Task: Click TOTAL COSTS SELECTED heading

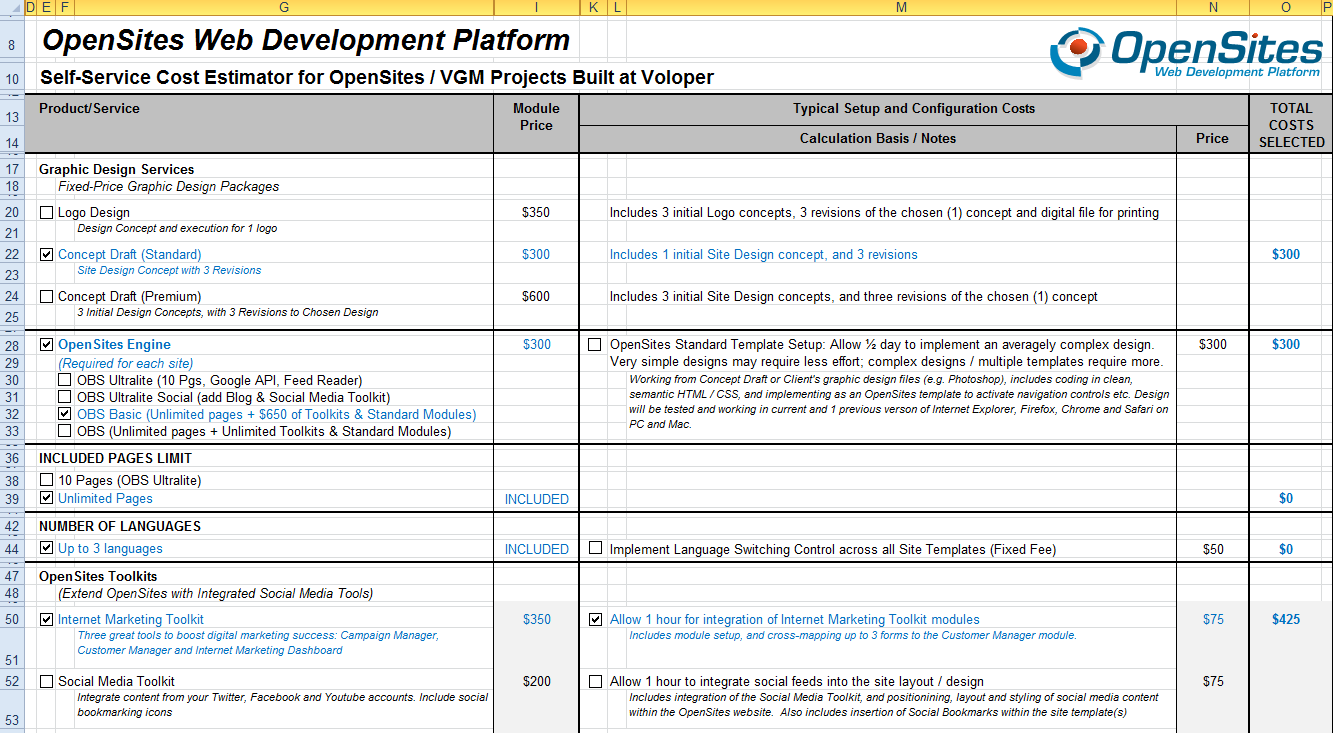Action: coord(1291,125)
